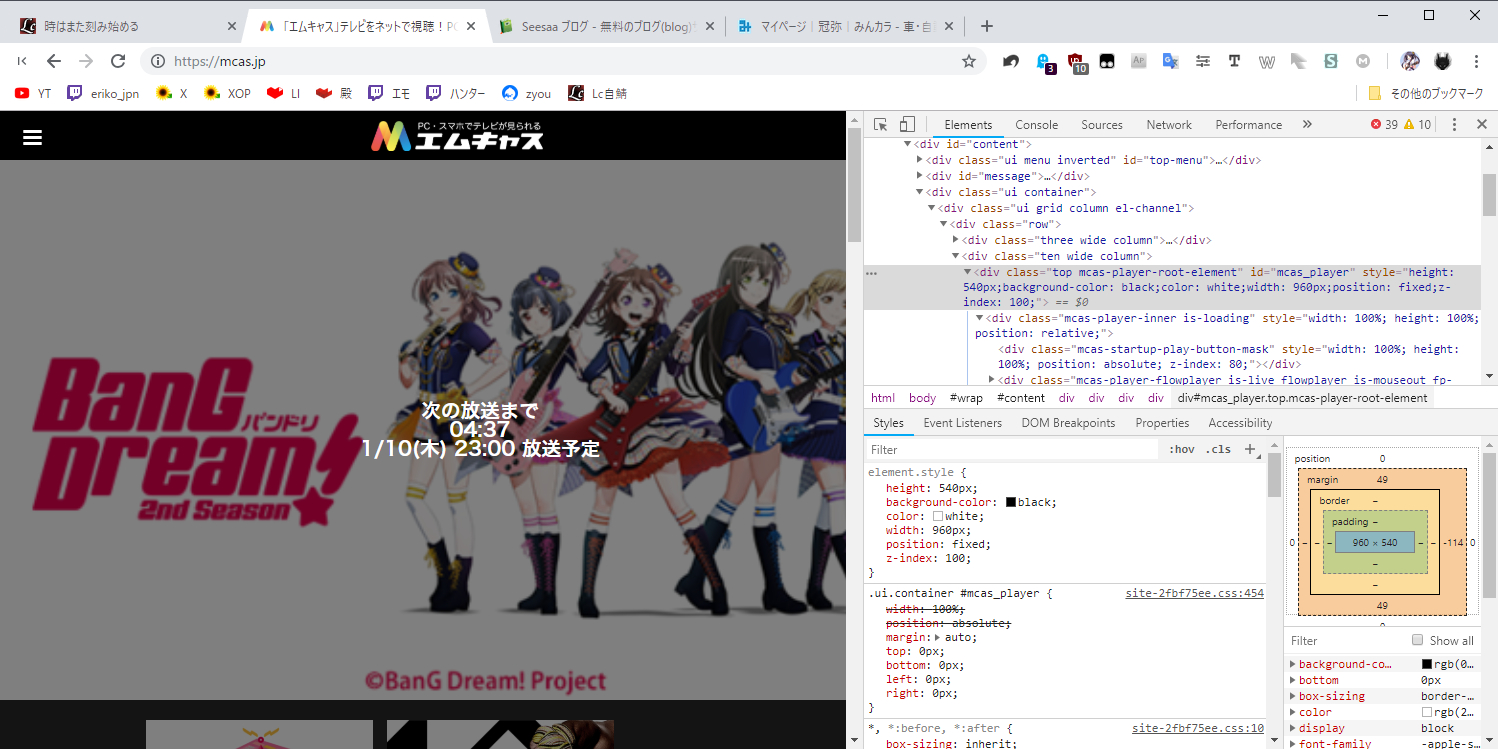Toggle the :hov element state button

1182,450
